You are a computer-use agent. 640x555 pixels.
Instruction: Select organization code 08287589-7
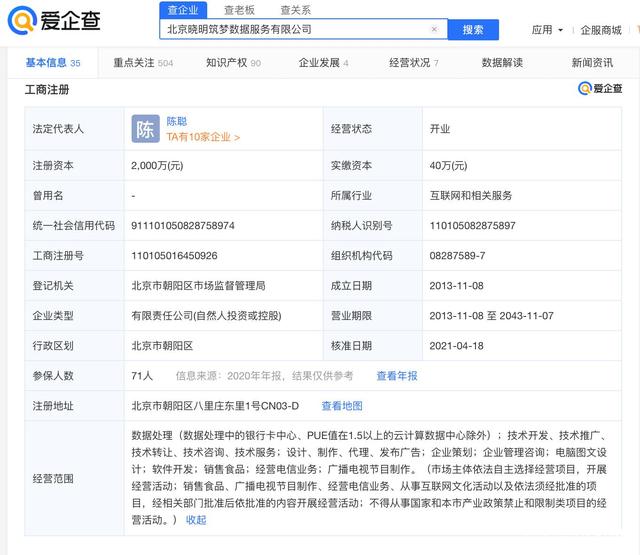coord(457,255)
